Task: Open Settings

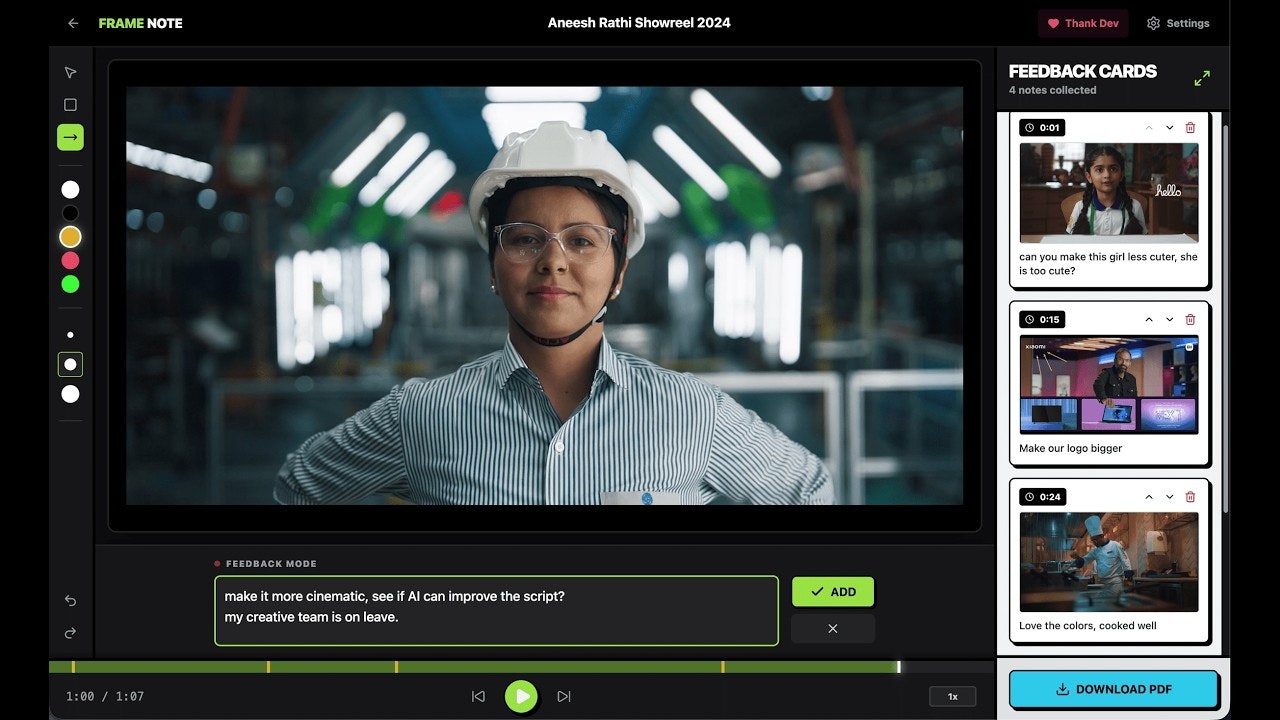Action: (1178, 23)
